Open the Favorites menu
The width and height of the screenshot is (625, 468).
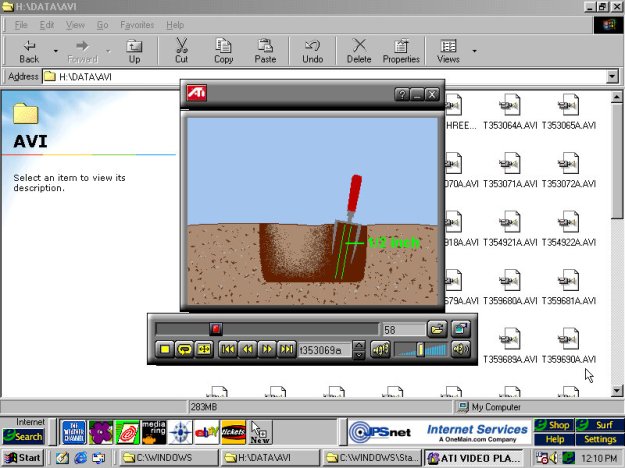click(x=137, y=24)
